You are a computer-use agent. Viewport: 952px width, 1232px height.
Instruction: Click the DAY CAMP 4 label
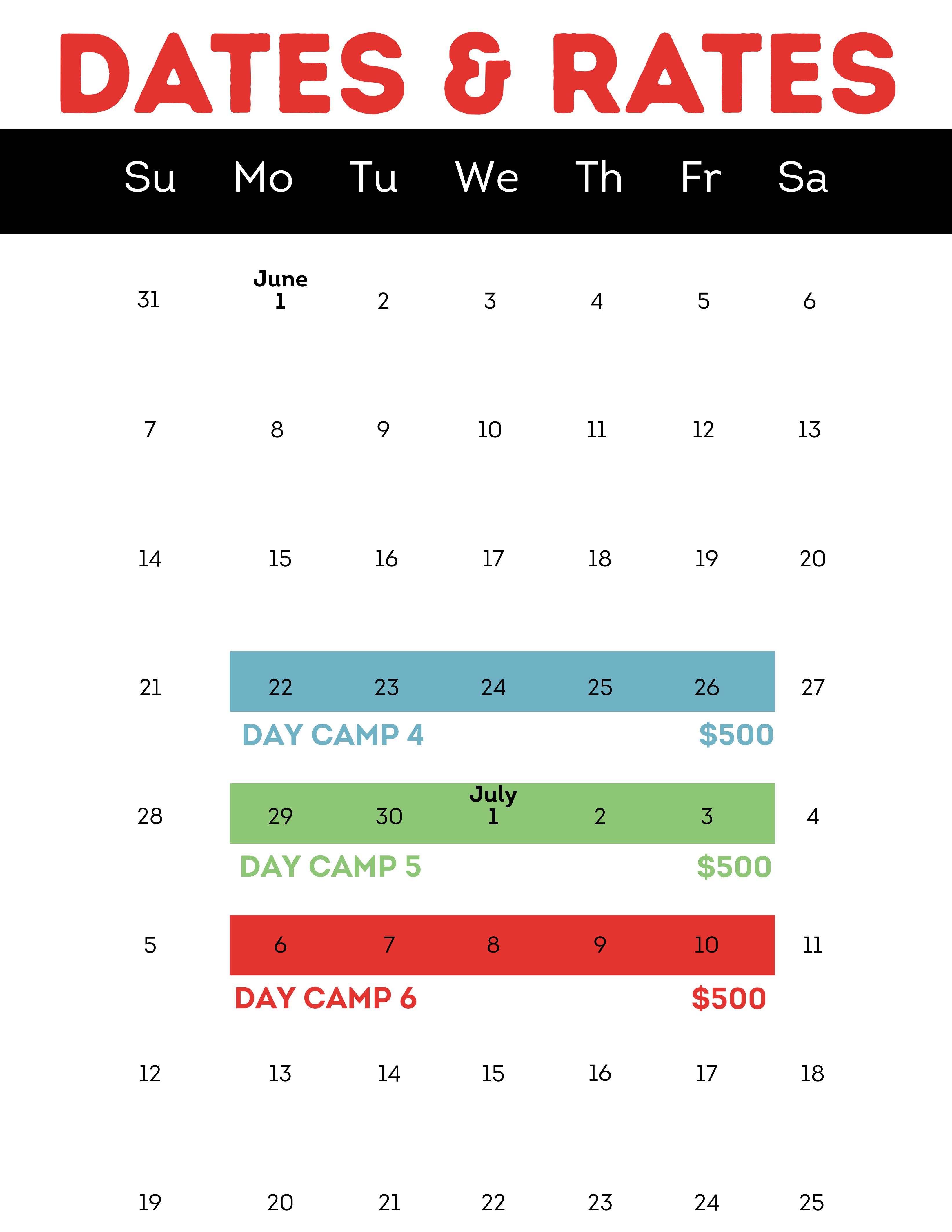coord(333,735)
